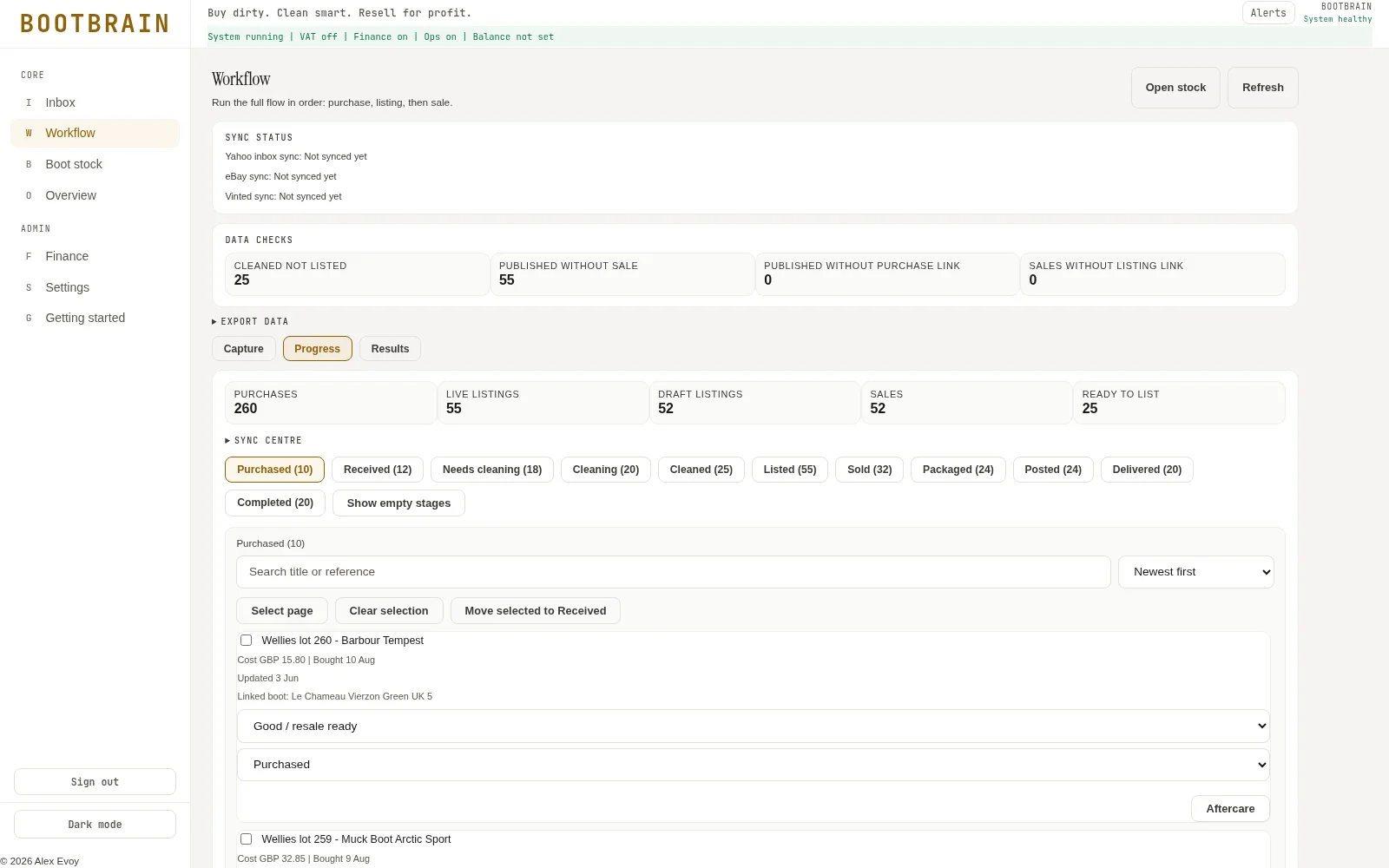Click the Sign out button
This screenshot has height=868, width=1389.
95,782
